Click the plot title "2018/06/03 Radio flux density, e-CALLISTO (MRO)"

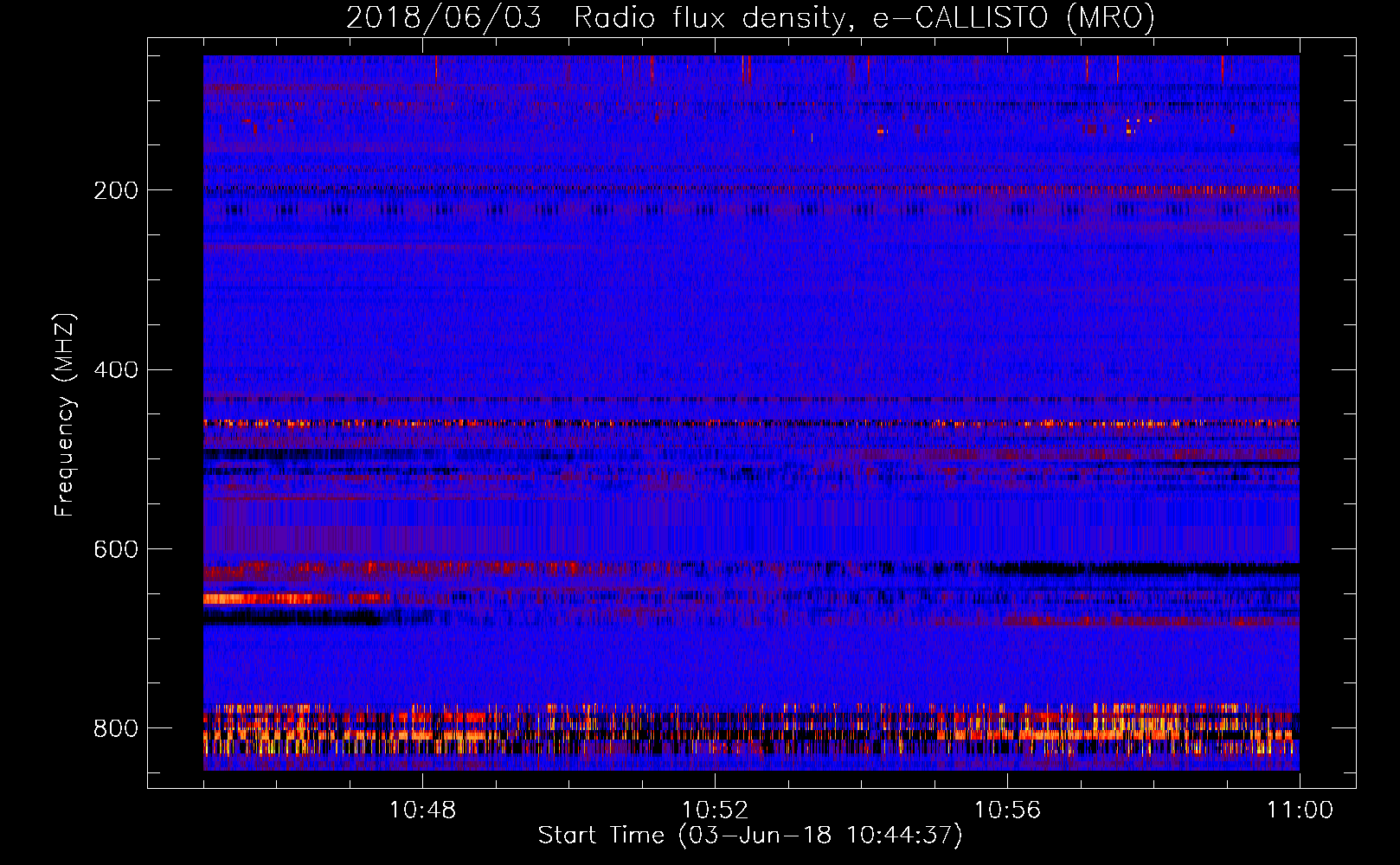tap(750, 17)
